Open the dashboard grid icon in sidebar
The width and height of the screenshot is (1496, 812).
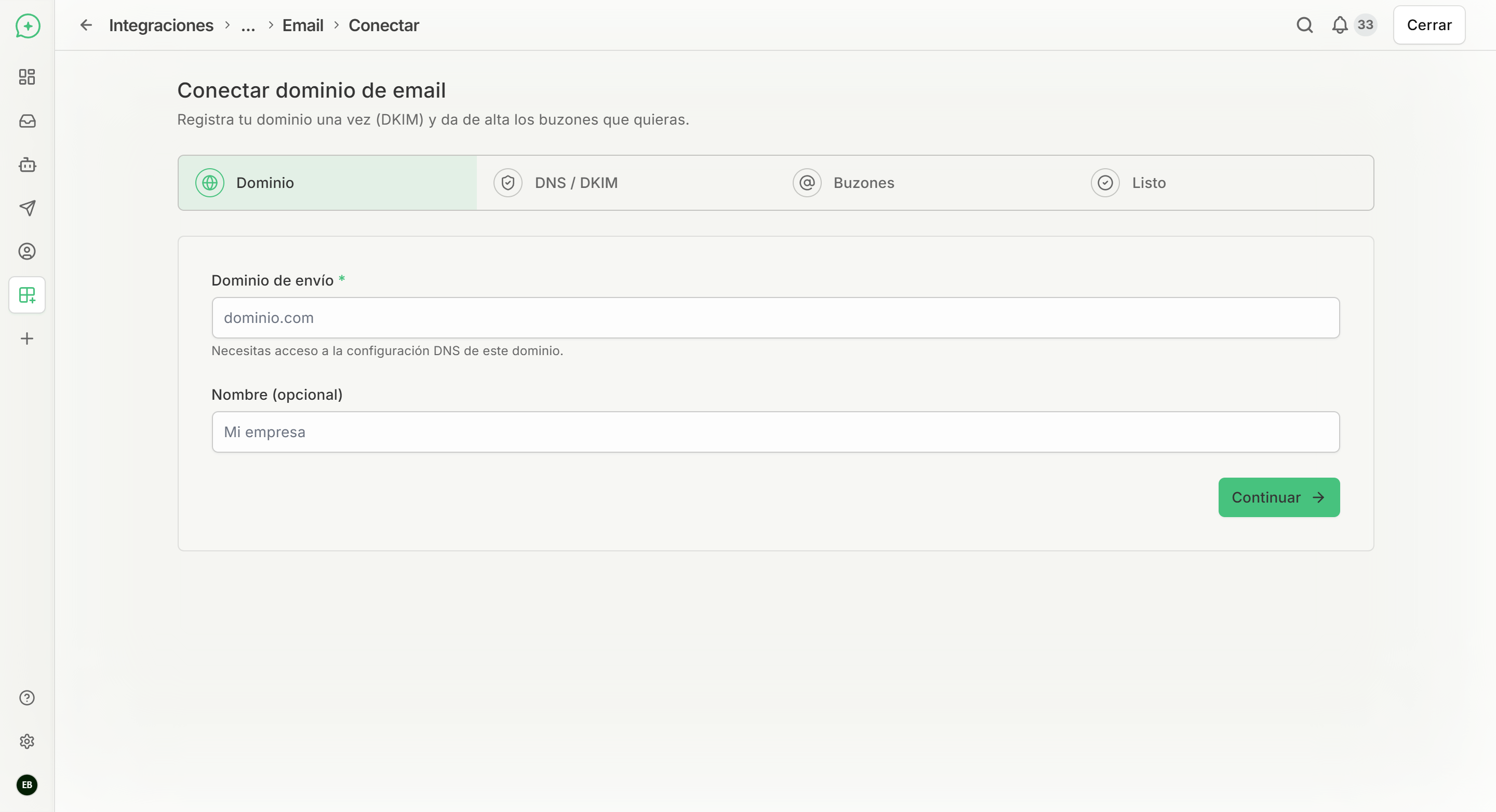click(26, 77)
